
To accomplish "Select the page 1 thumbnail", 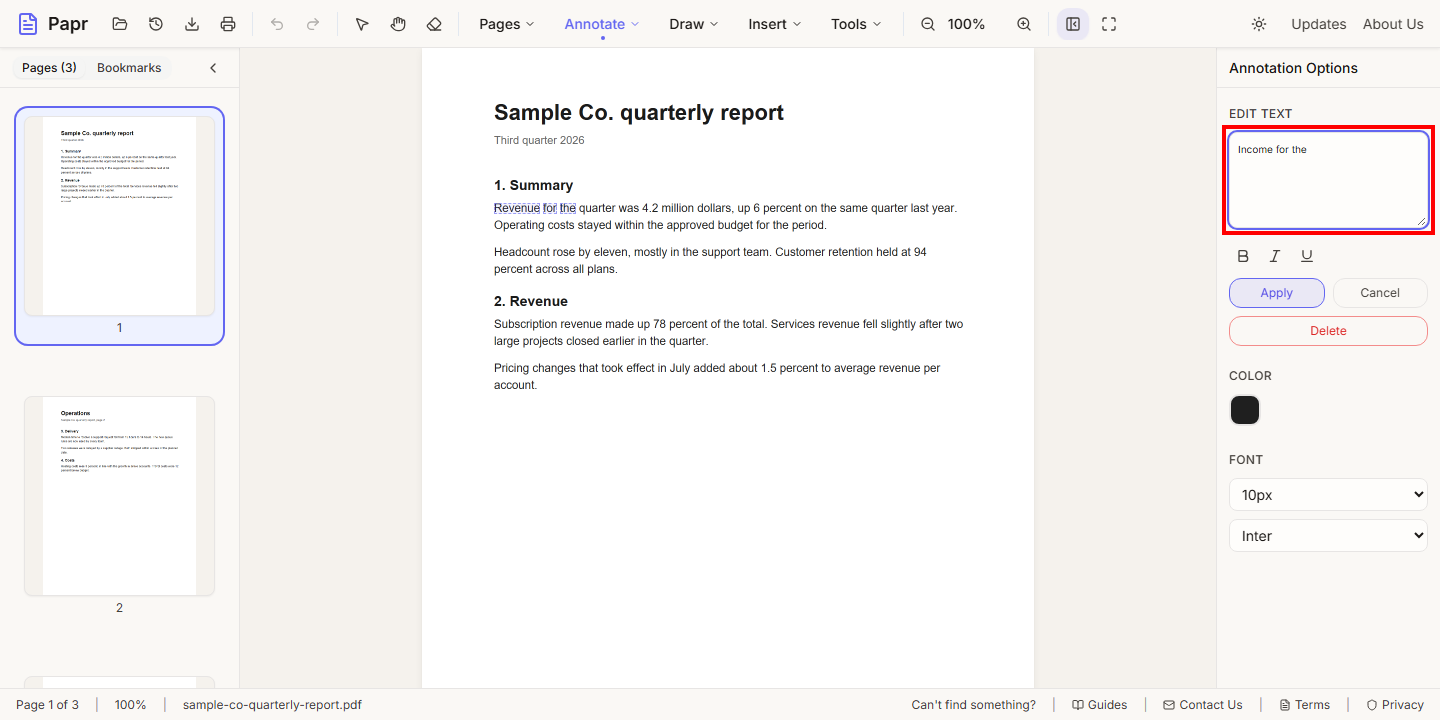I will 119,216.
